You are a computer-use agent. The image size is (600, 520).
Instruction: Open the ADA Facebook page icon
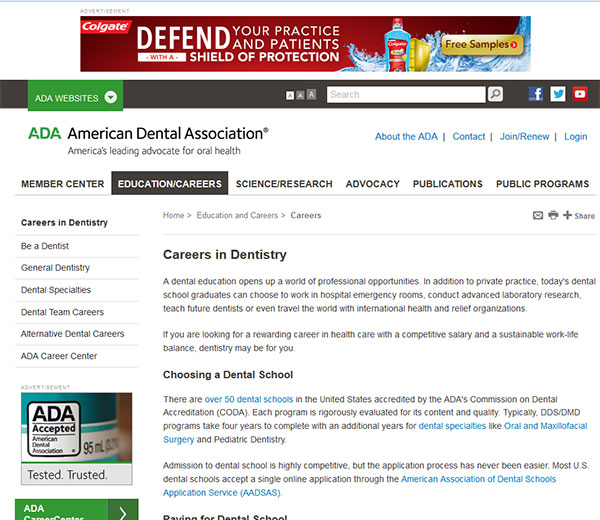pyautogui.click(x=536, y=95)
